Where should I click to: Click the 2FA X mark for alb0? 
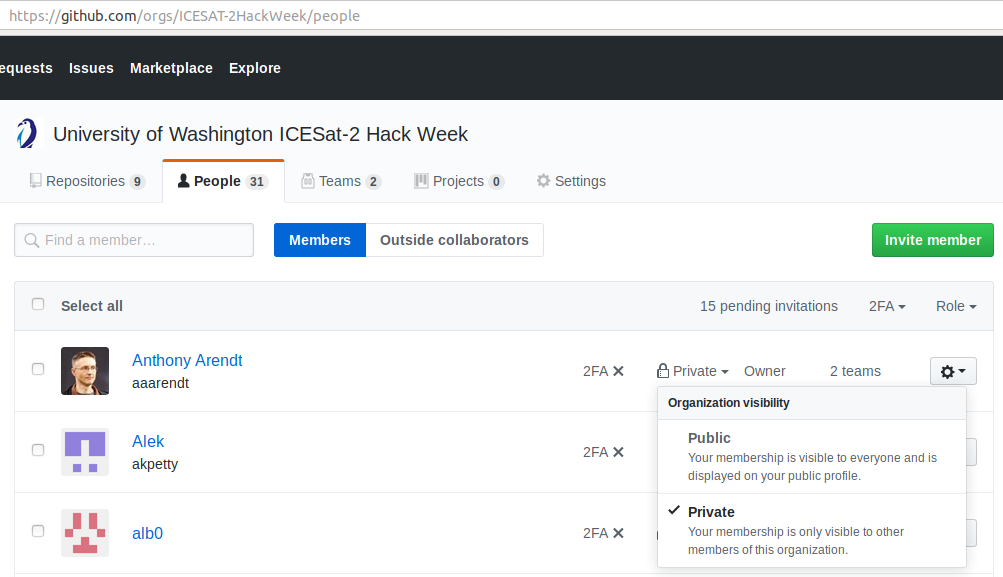(x=618, y=533)
